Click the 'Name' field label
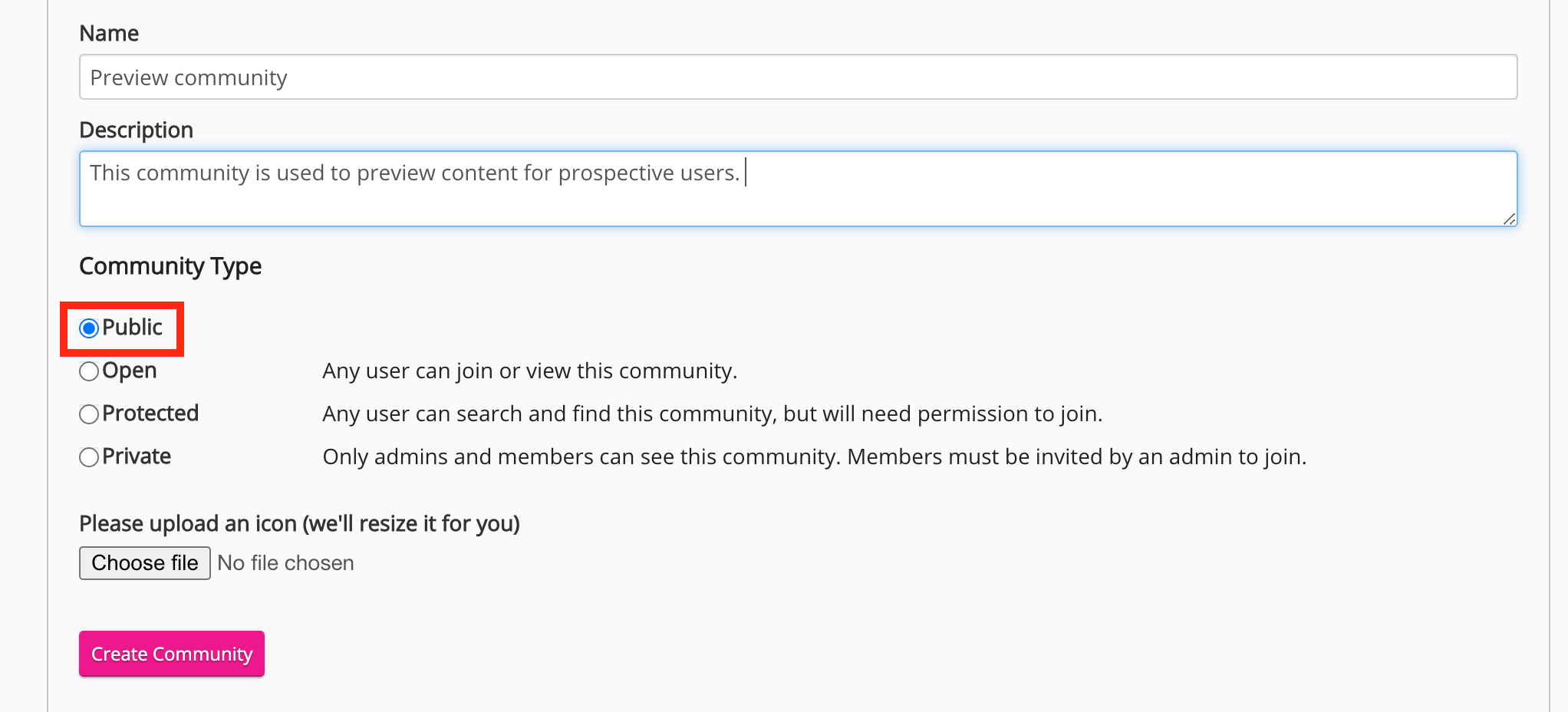Viewport: 1568px width, 712px height. [x=109, y=34]
